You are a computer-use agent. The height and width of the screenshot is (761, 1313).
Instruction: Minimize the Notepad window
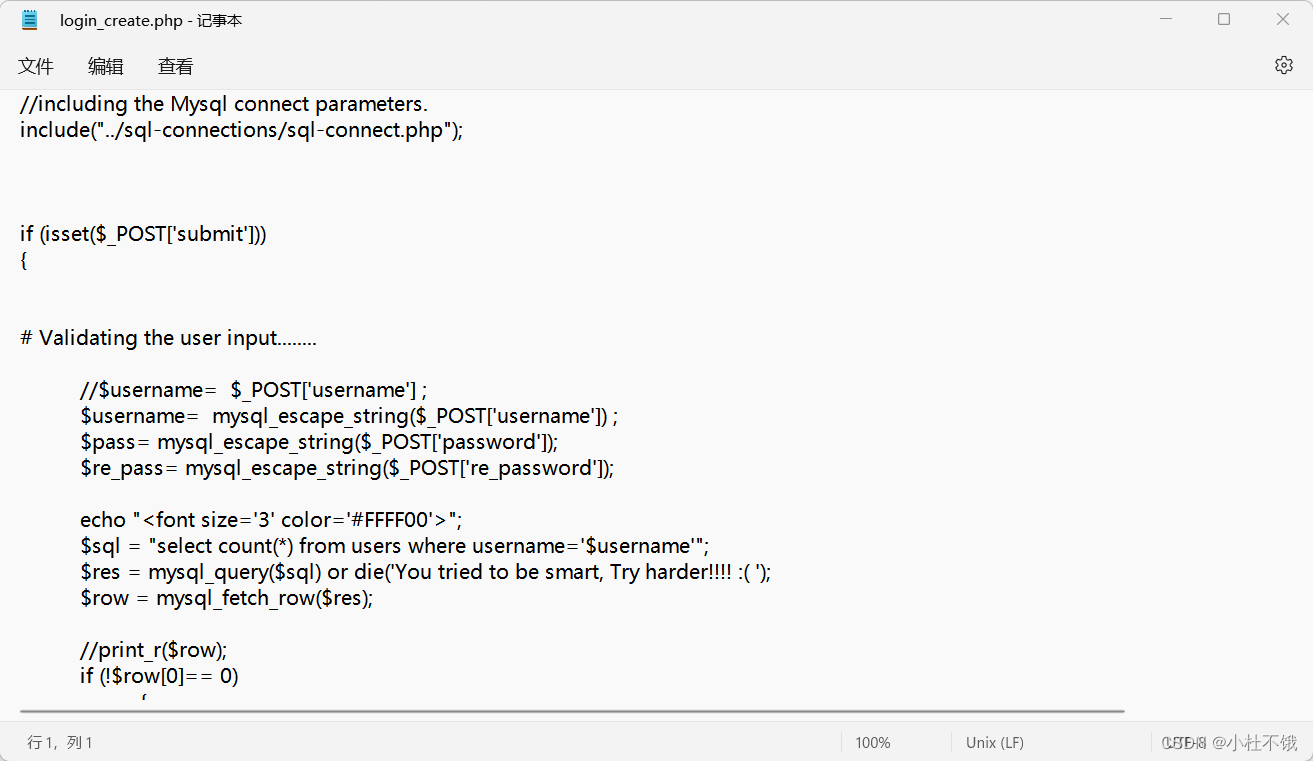[x=1164, y=18]
